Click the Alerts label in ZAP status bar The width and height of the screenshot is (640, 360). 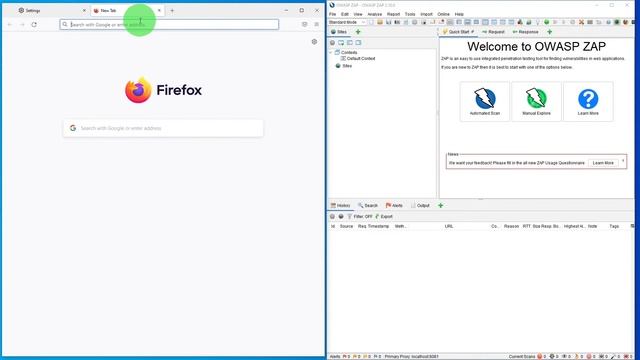(x=335, y=357)
